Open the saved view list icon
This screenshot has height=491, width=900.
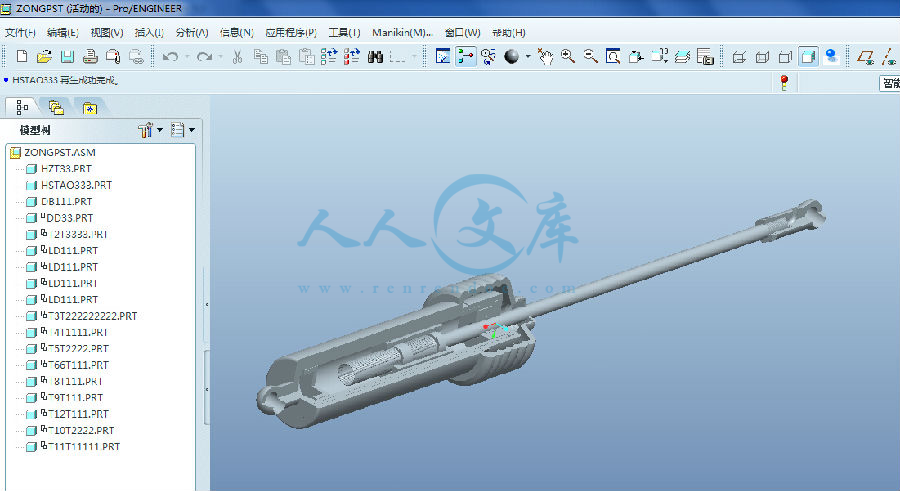click(660, 56)
